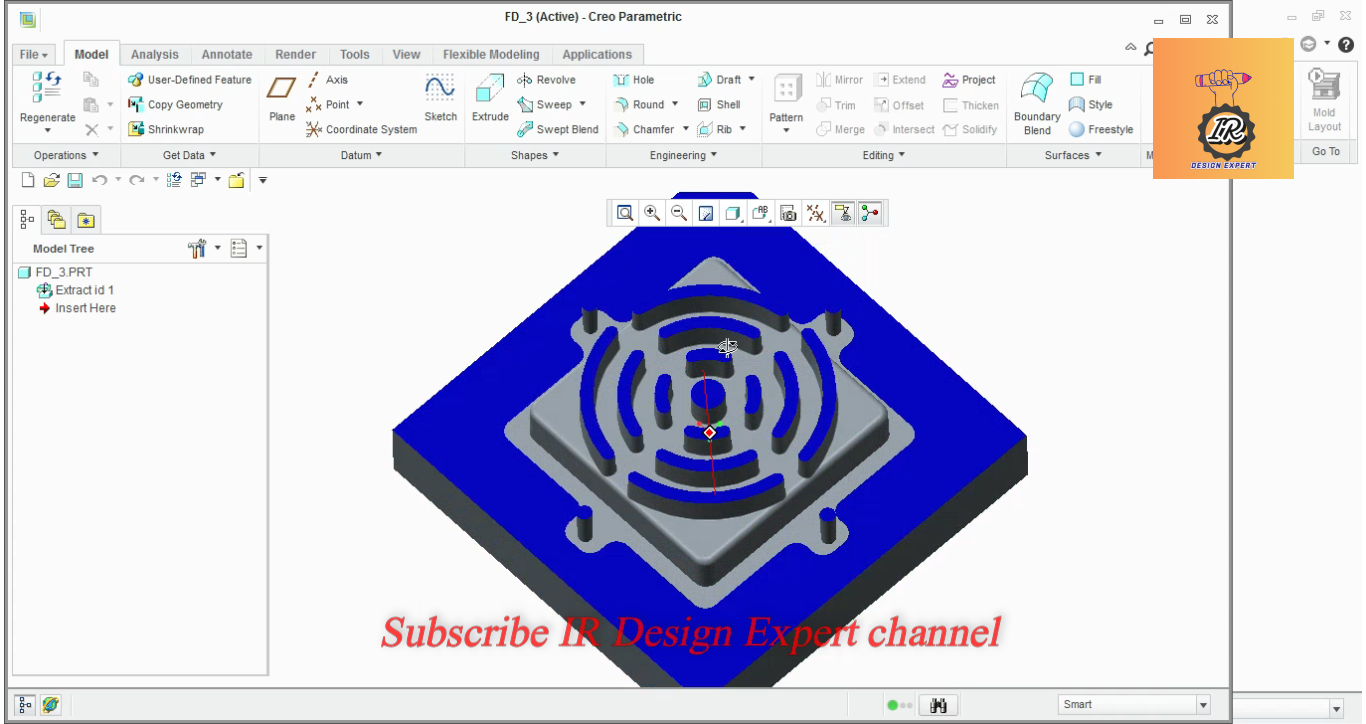Click the Refit view icon
Image resolution: width=1366 pixels, height=724 pixels.
point(625,212)
